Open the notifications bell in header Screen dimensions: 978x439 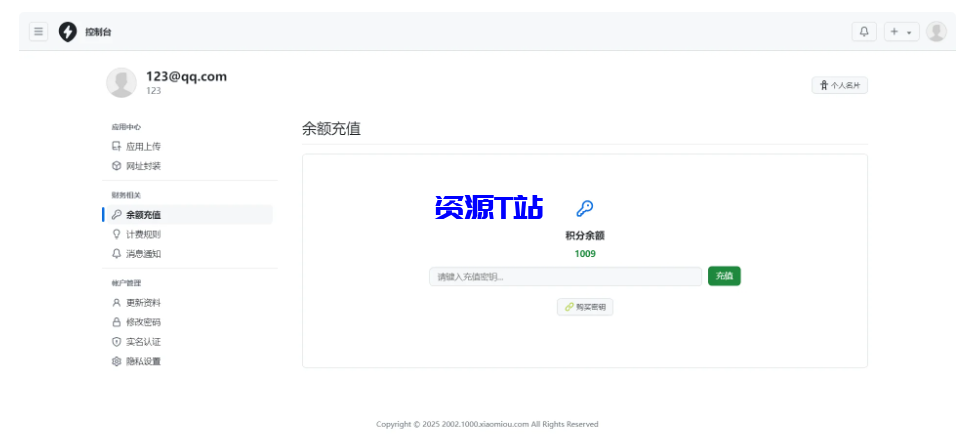pos(864,32)
